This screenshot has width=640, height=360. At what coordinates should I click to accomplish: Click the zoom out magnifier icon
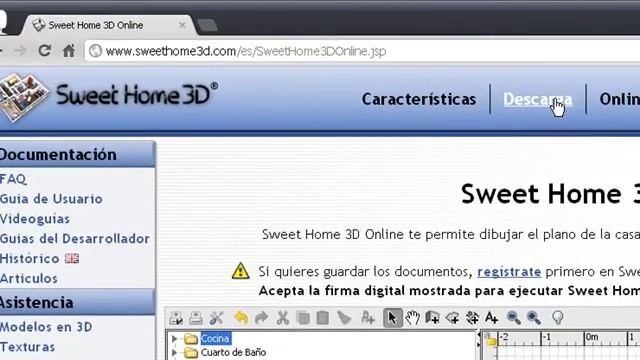click(x=513, y=318)
